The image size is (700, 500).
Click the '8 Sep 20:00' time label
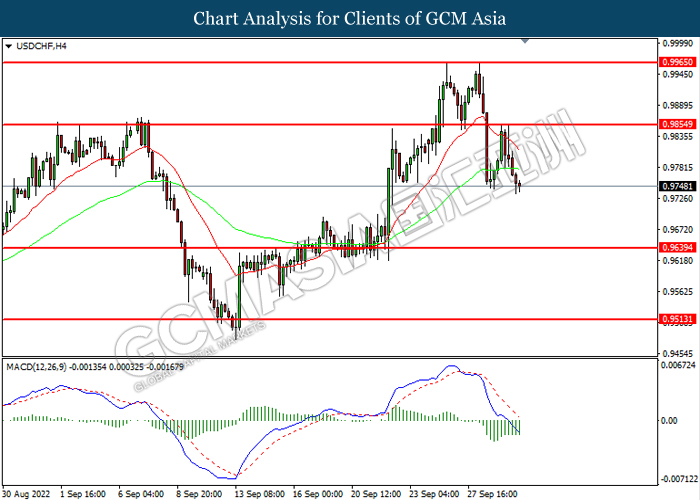200,494
